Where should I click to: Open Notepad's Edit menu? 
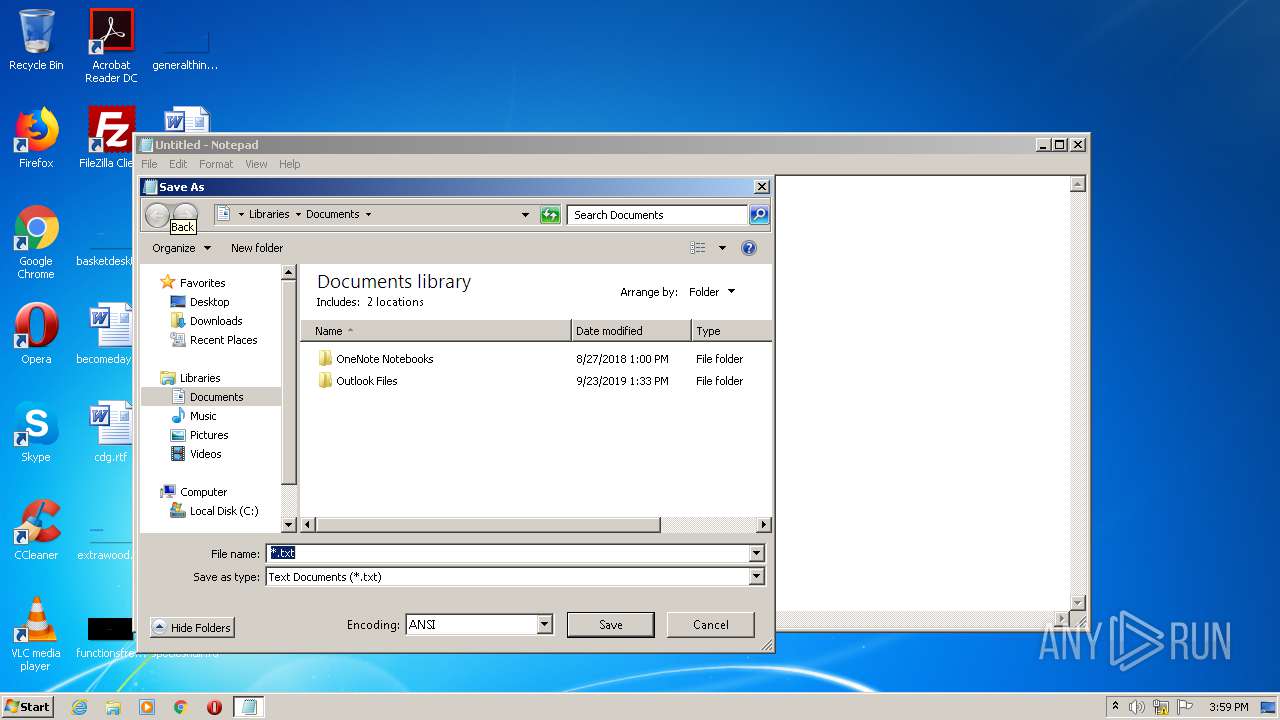point(178,164)
